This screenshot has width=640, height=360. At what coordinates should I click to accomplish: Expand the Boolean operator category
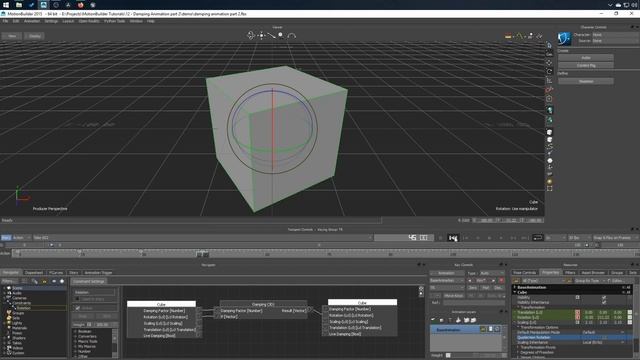pos(76,331)
